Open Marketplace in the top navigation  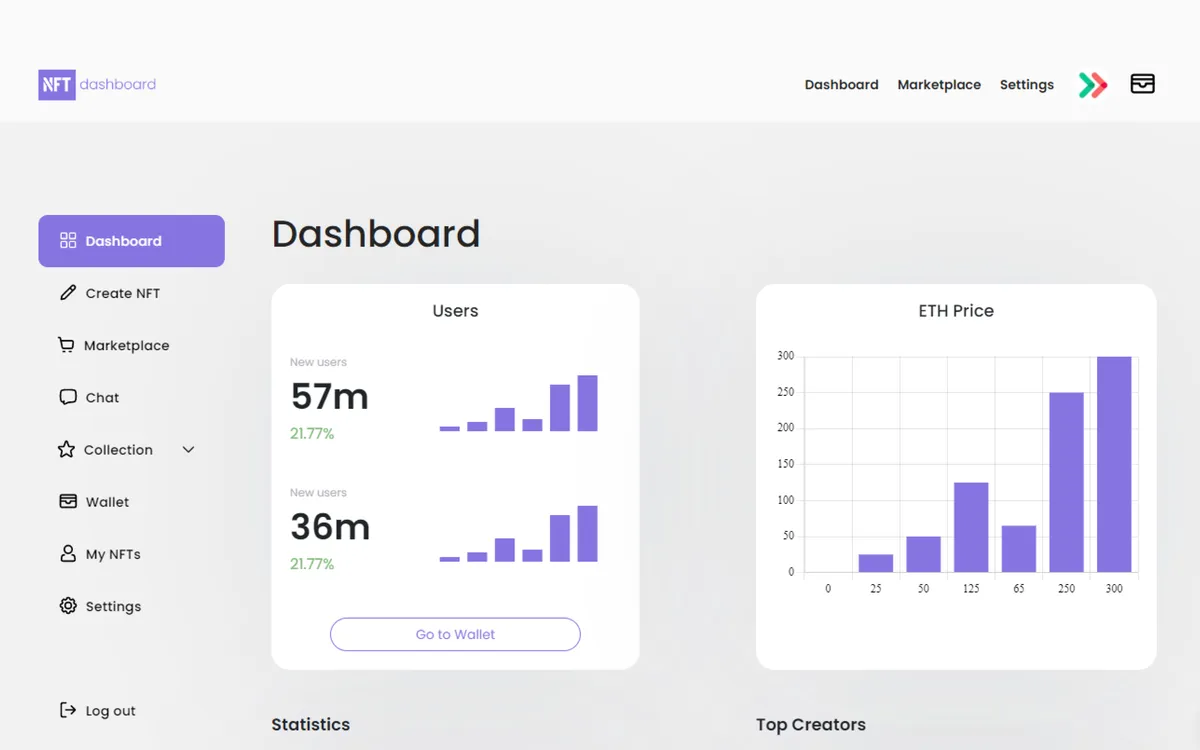[939, 85]
